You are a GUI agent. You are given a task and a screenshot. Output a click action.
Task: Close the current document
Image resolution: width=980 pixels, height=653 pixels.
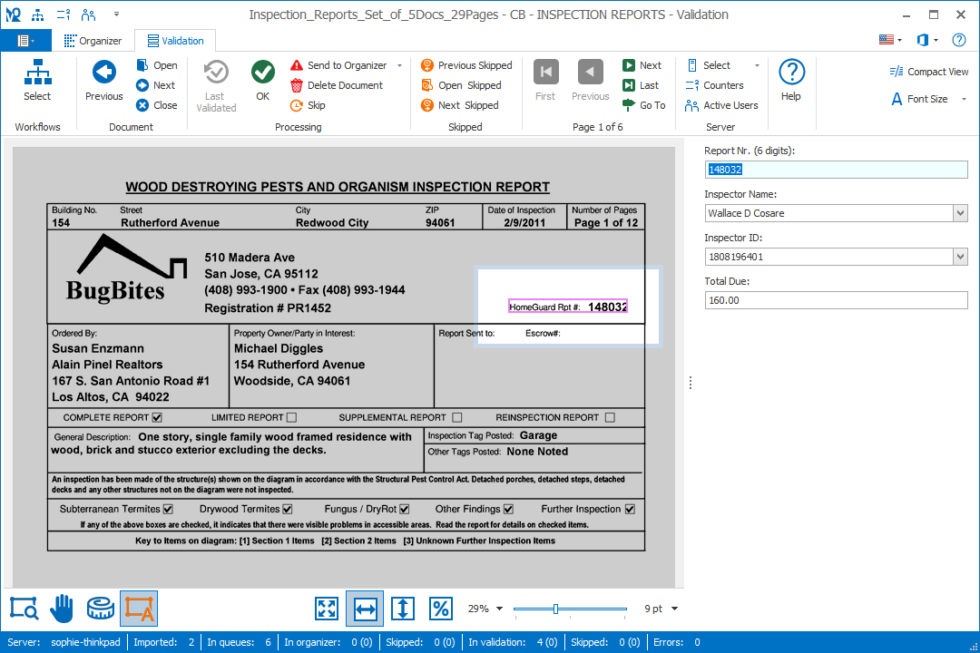pyautogui.click(x=156, y=105)
